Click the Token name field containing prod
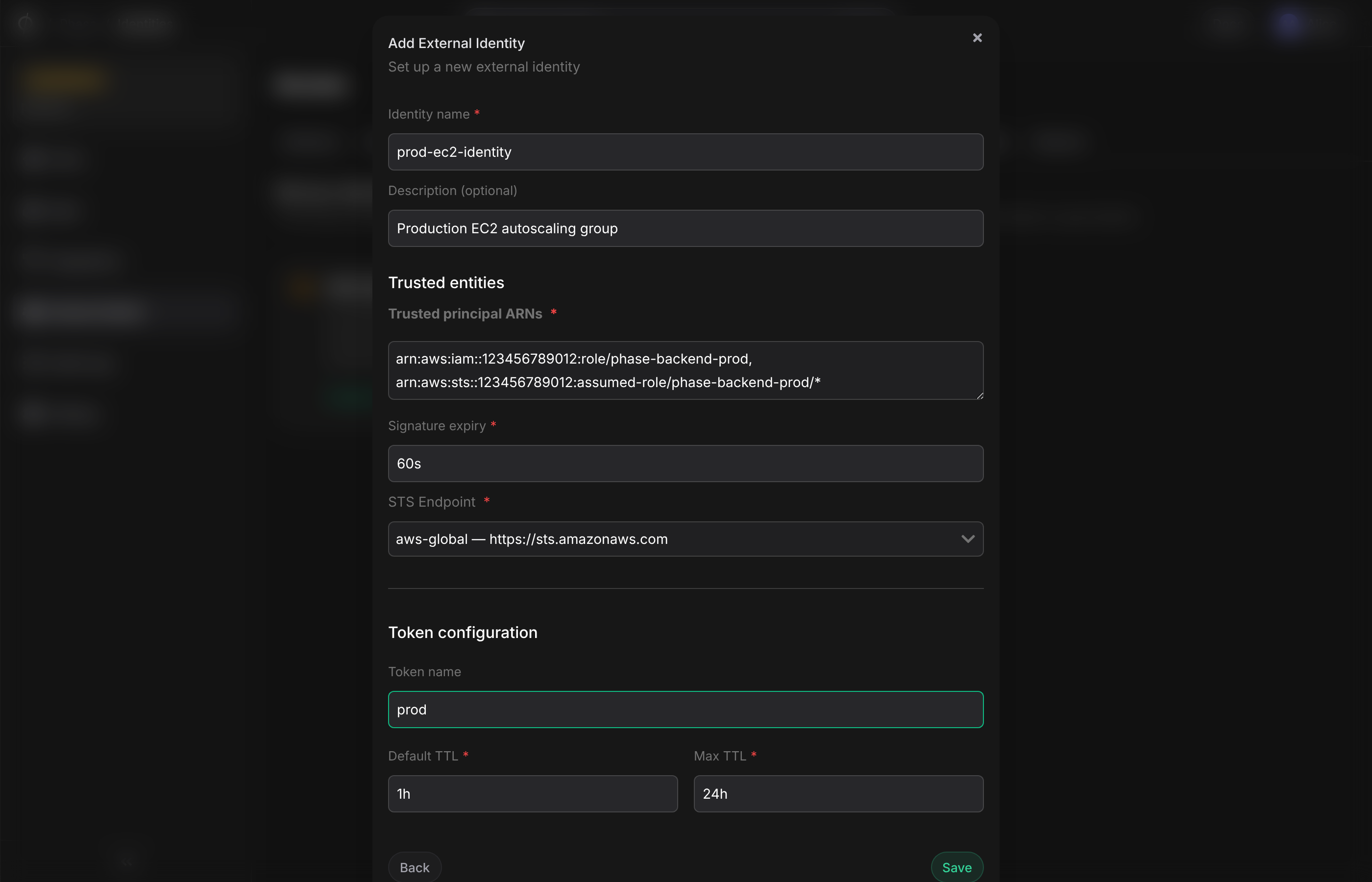Viewport: 1372px width, 882px height. [x=686, y=710]
